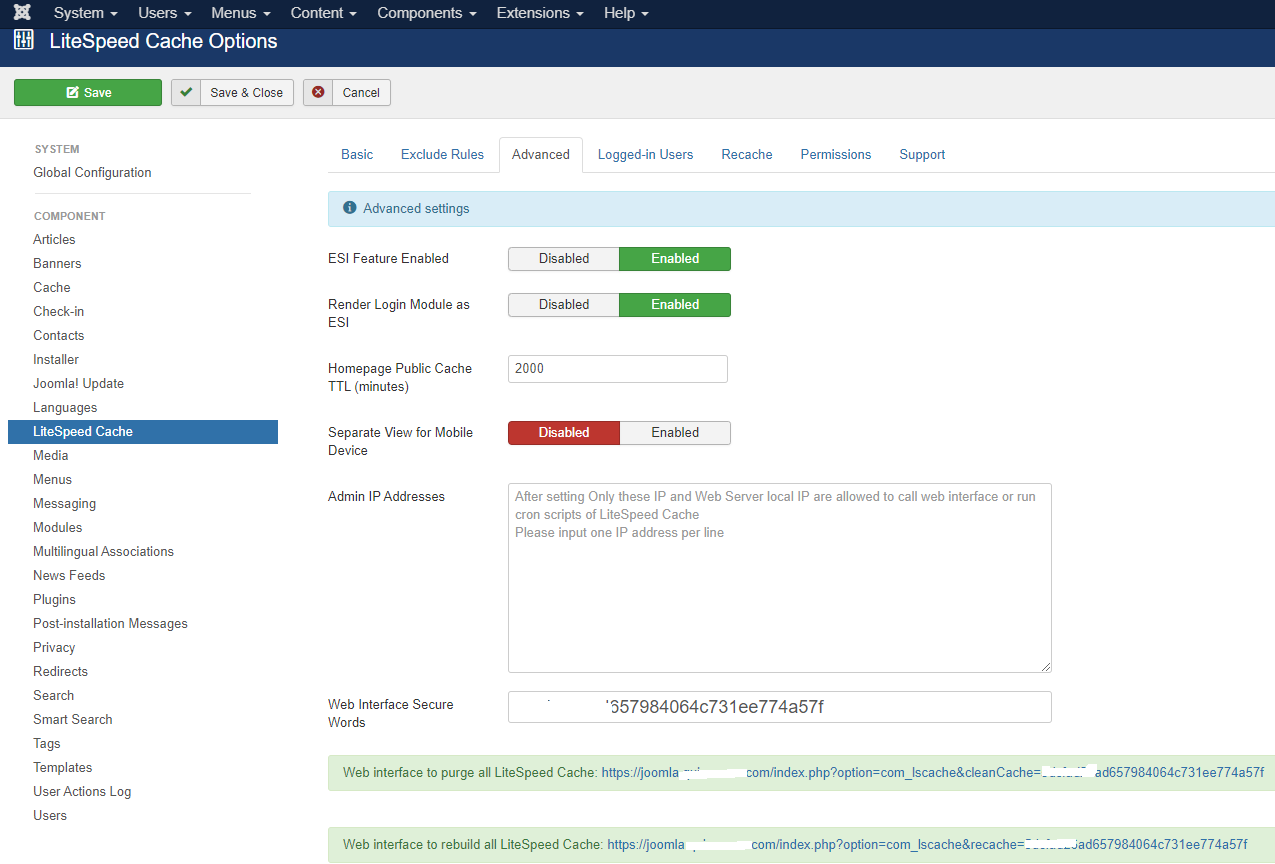Open Global Configuration in the sidebar
The width and height of the screenshot is (1275, 864).
point(92,172)
